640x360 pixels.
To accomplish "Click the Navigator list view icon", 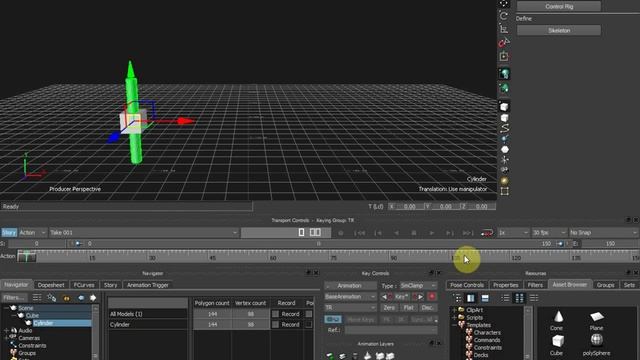I will (x=37, y=298).
